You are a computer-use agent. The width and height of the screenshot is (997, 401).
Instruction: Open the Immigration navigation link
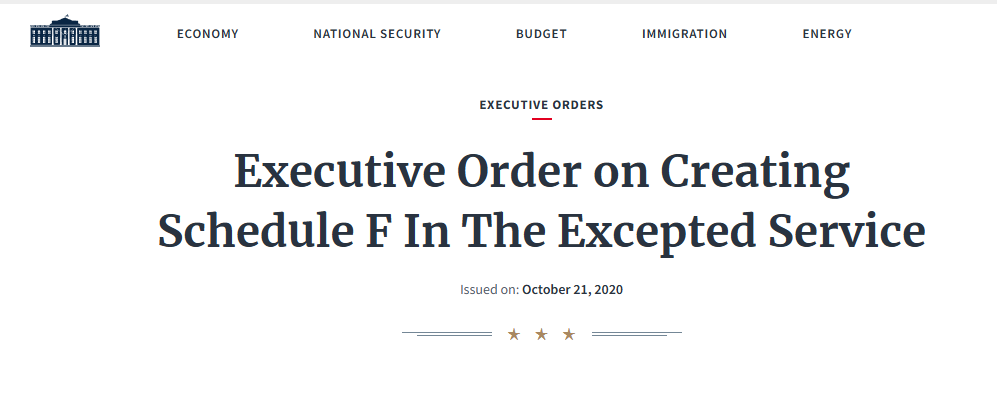[685, 34]
